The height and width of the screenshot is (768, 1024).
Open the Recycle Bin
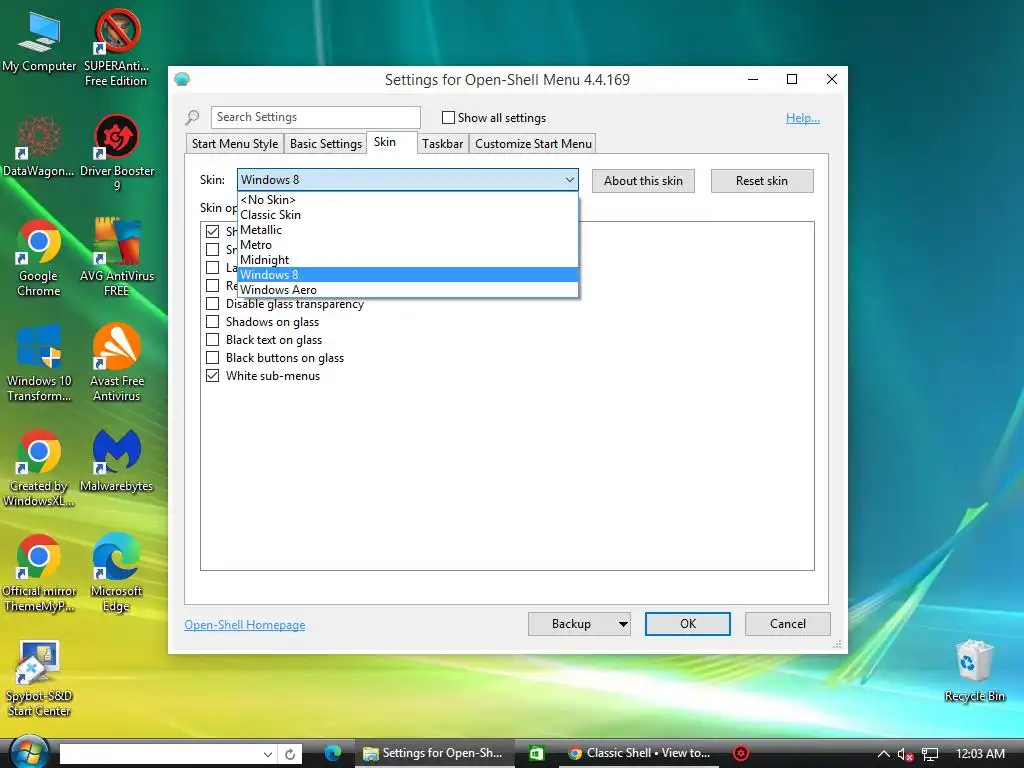974,671
